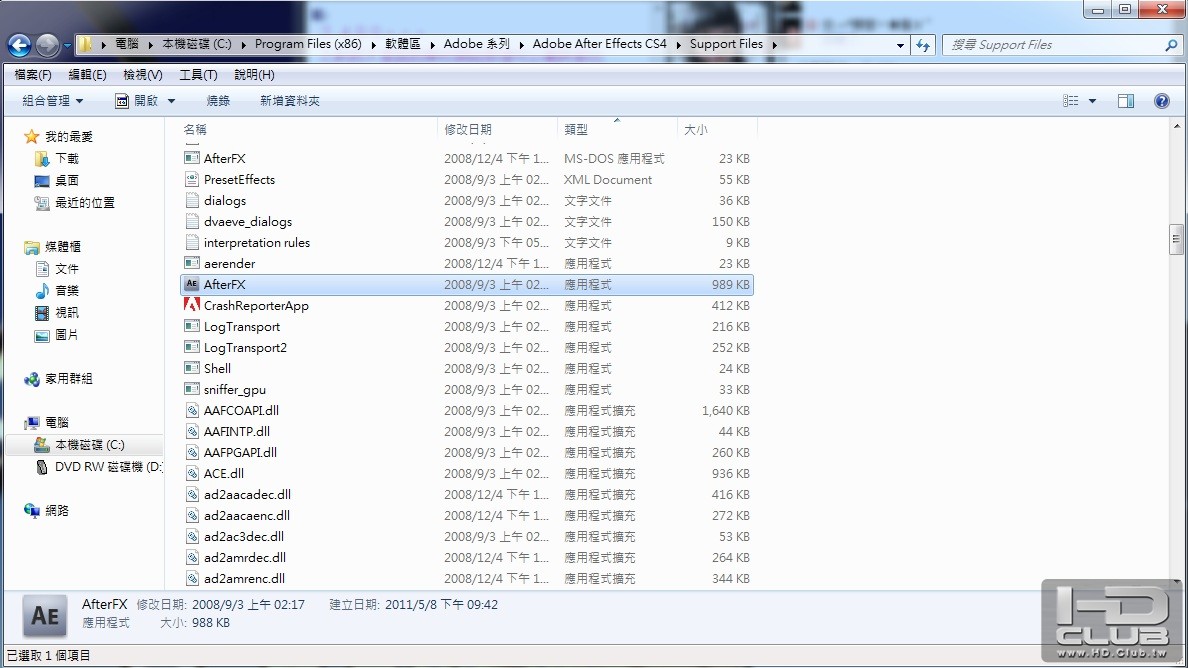Click the PresetEffects XML file icon
The height and width of the screenshot is (668, 1188).
[192, 179]
